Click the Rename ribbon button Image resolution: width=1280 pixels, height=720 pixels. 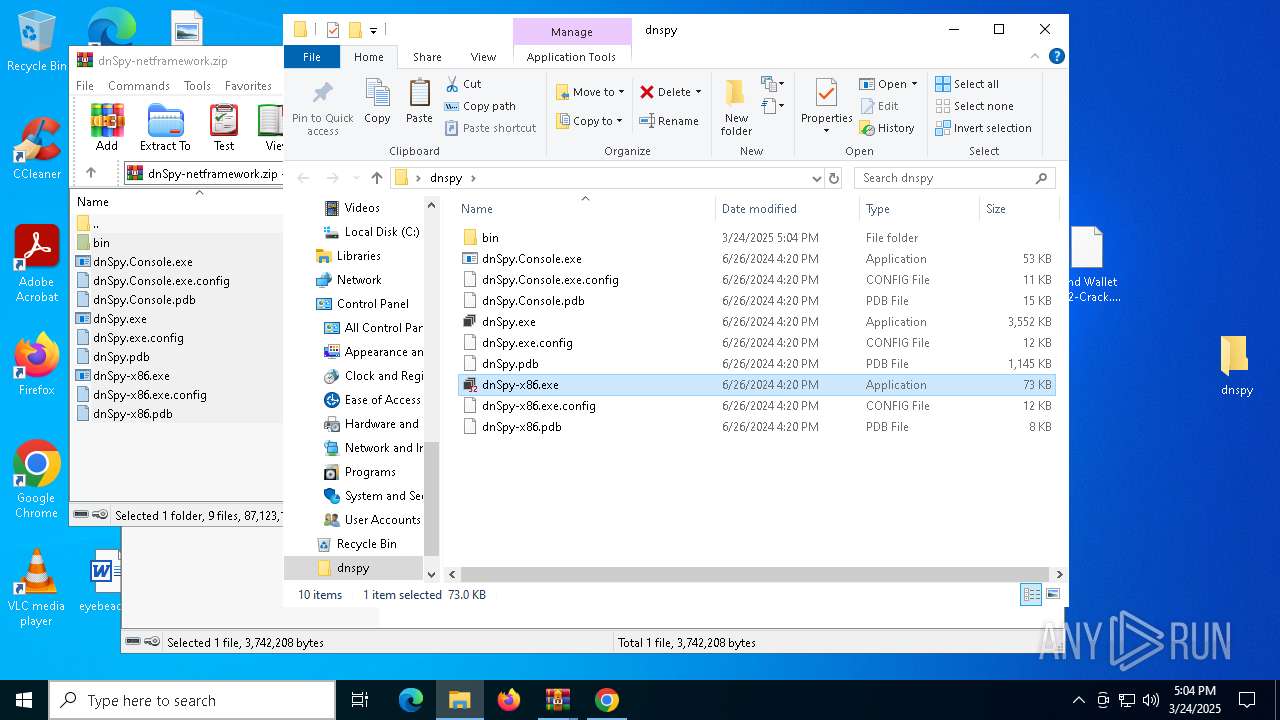click(669, 121)
